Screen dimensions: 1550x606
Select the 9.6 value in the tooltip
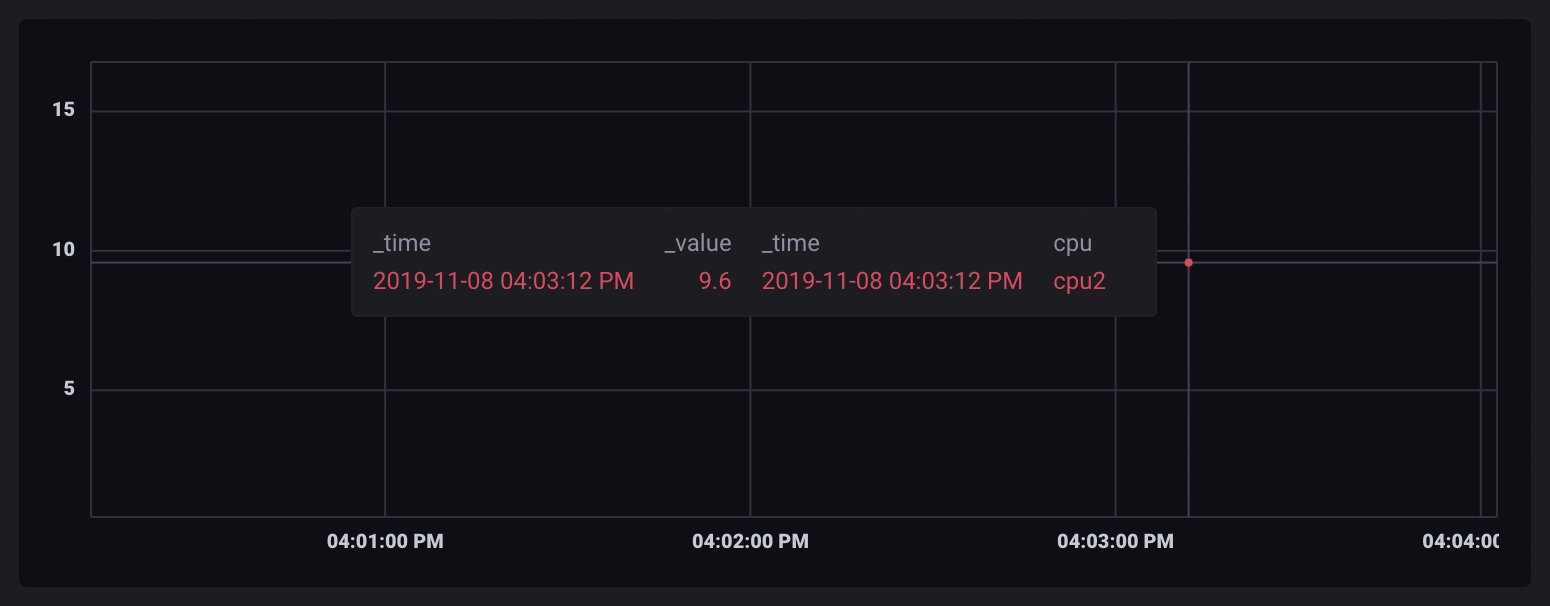pos(714,281)
